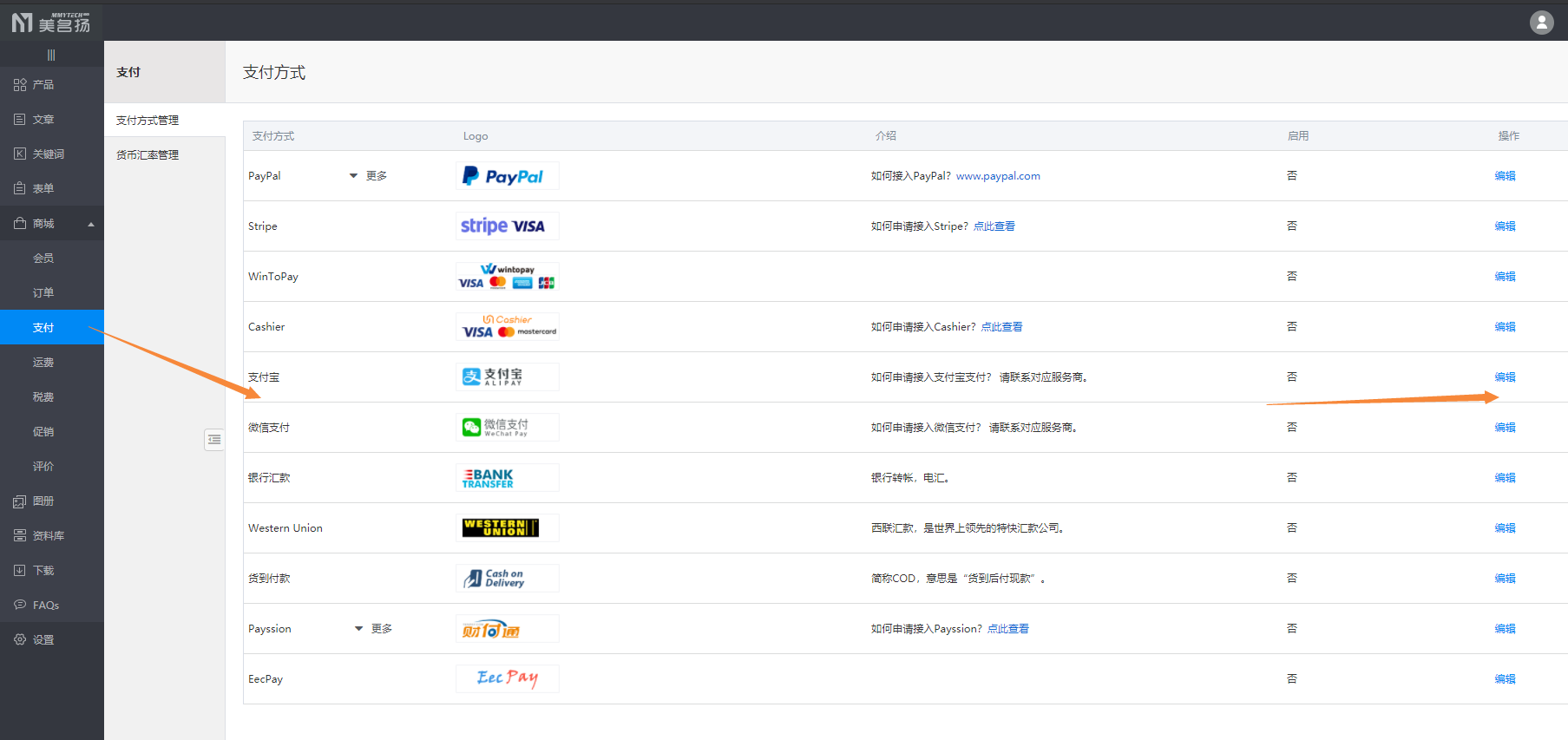
Task: Click 编辑 for the 支付宝 row
Action: coord(1505,377)
